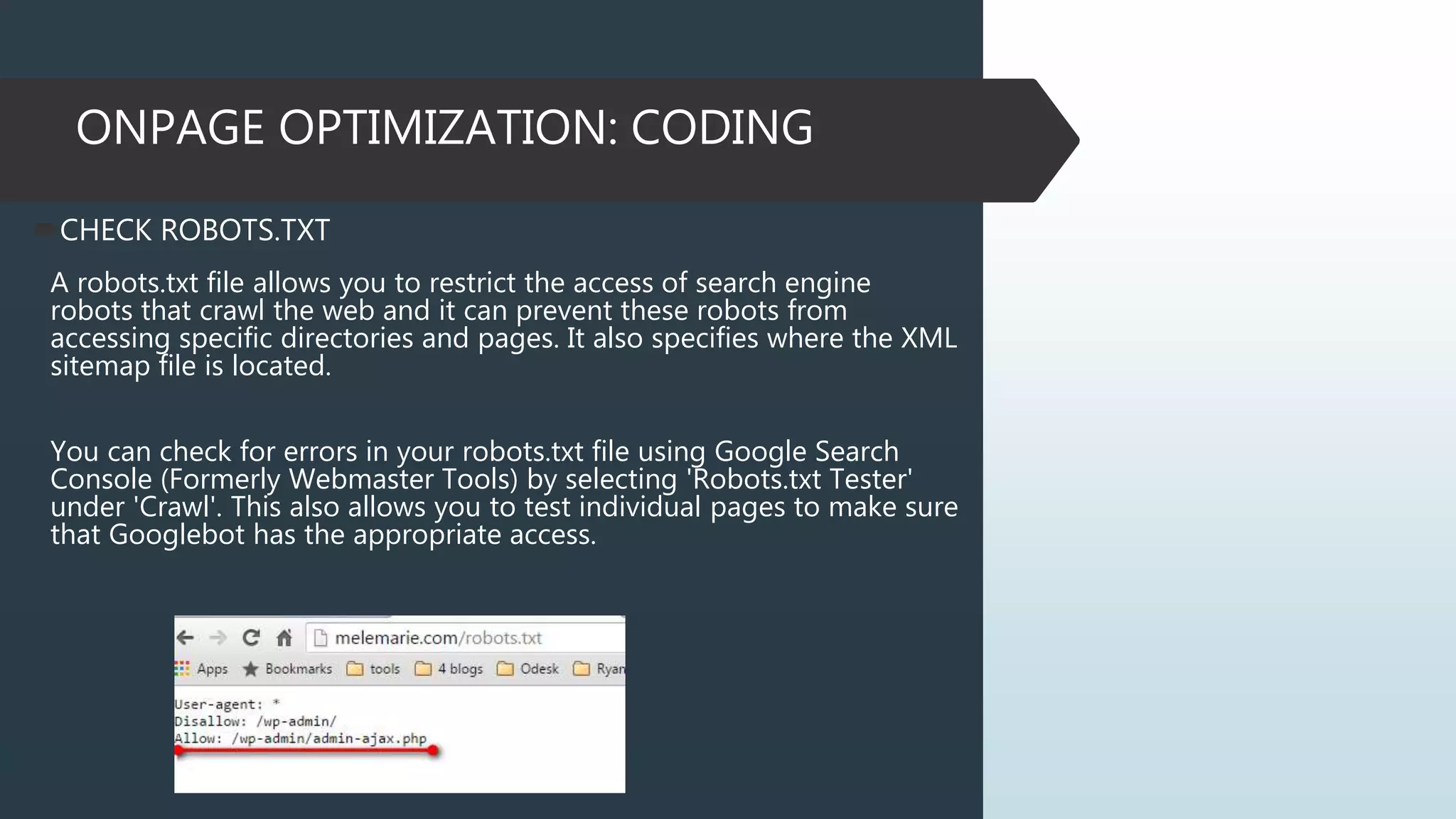Click the page icon in address bar
This screenshot has width=1456, height=819.
321,638
